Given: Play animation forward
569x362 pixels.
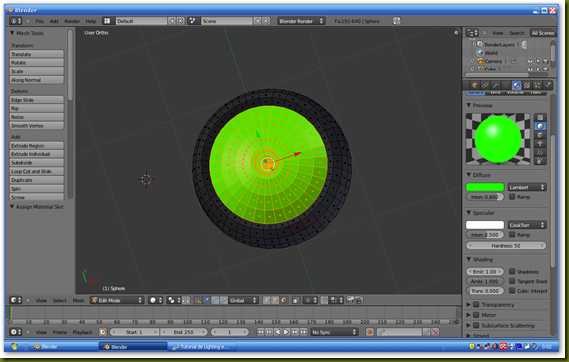Looking at the screenshot, I should pyautogui.click(x=286, y=332).
